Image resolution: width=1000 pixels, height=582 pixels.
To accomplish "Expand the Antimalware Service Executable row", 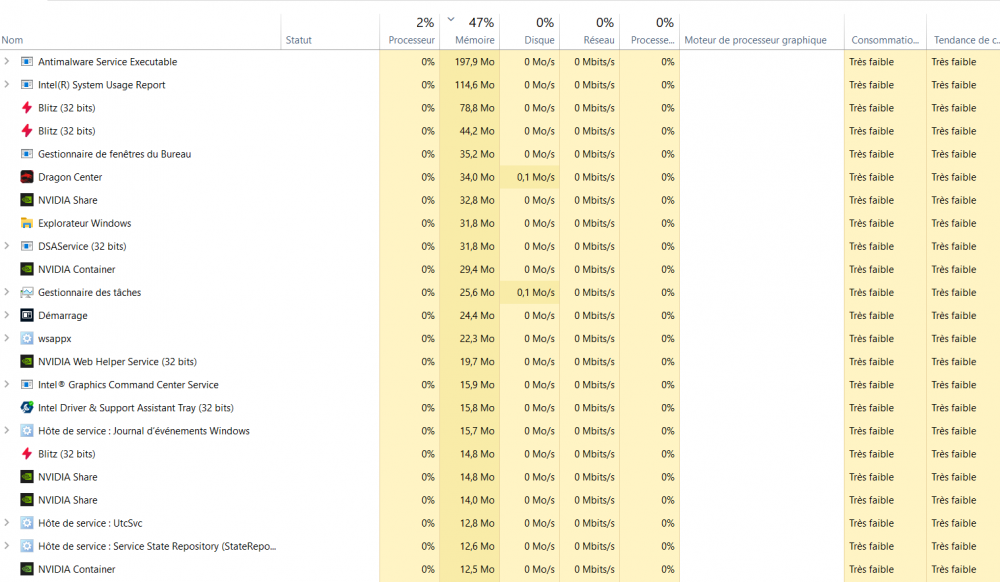I will tap(7, 62).
